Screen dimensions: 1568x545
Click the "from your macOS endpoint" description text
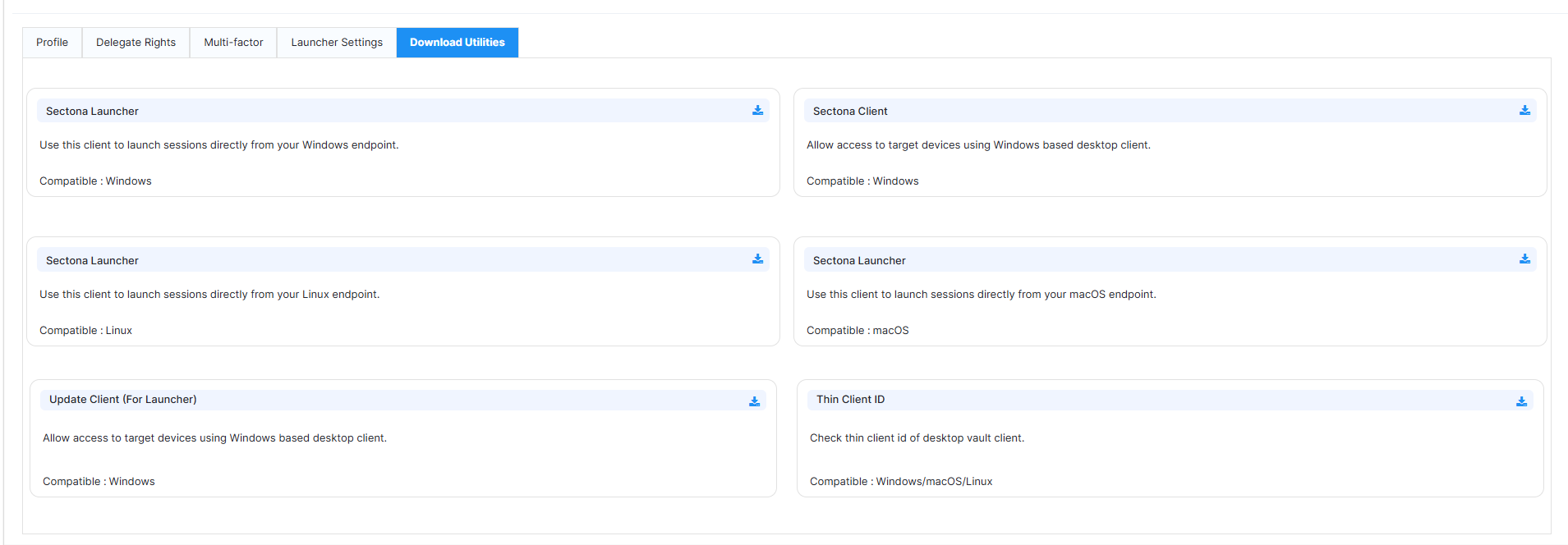[982, 295]
